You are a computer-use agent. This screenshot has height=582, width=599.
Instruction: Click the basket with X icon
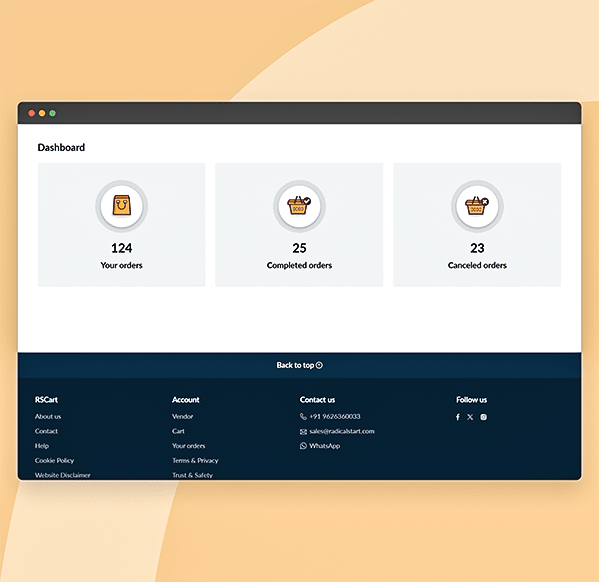(x=477, y=206)
